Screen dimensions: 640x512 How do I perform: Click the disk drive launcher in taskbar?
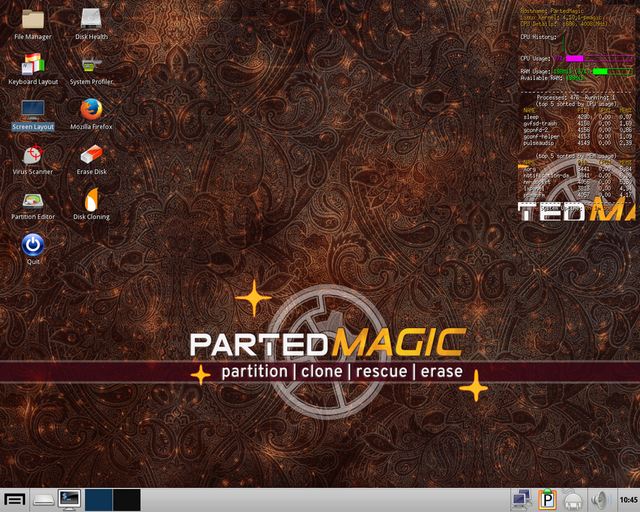[x=44, y=500]
